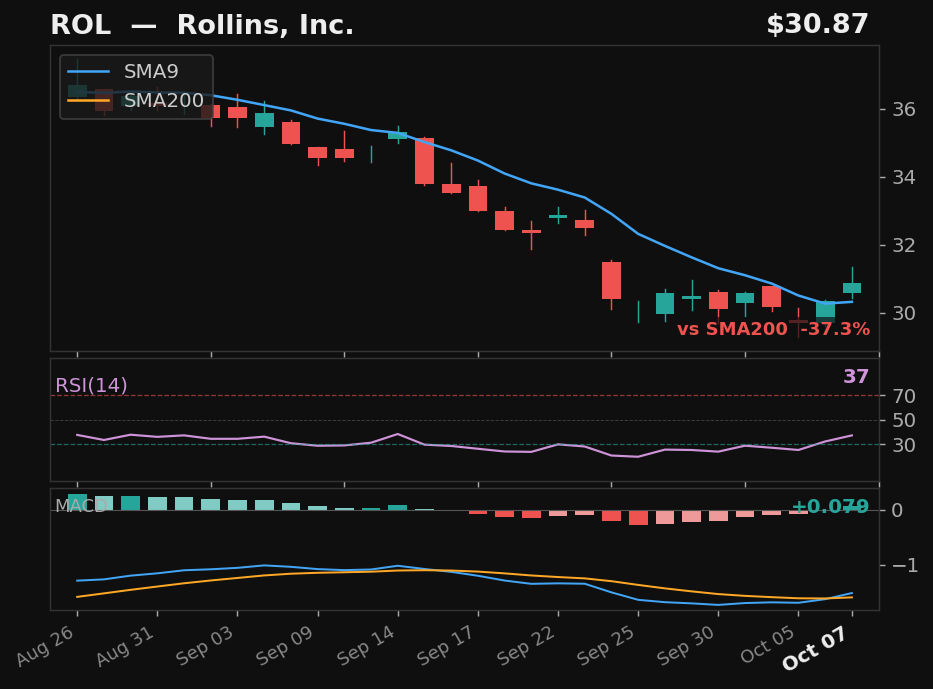Screen dimensions: 933x689
Task: Click the MACD axis label −1
Action: [x=905, y=565]
